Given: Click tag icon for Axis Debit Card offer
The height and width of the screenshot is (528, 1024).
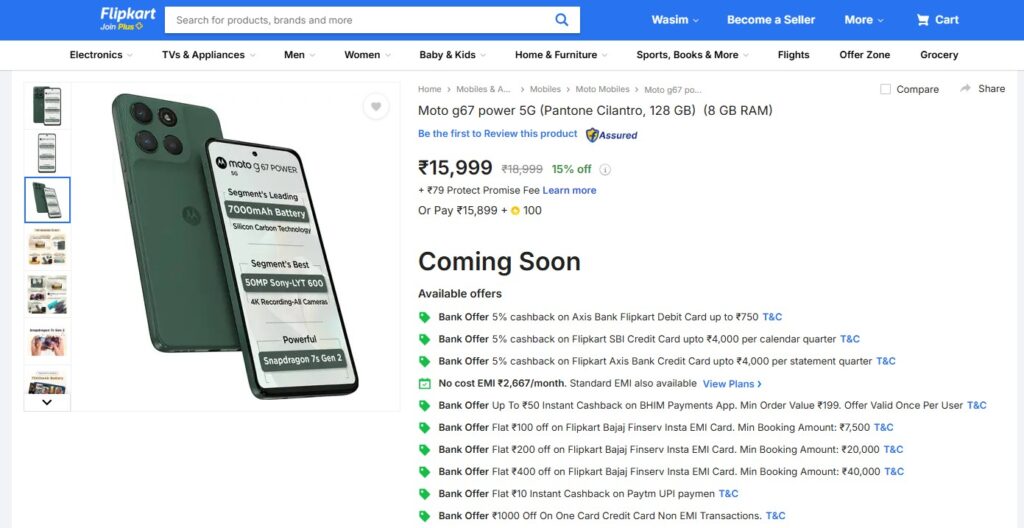Looking at the screenshot, I should (x=424, y=317).
